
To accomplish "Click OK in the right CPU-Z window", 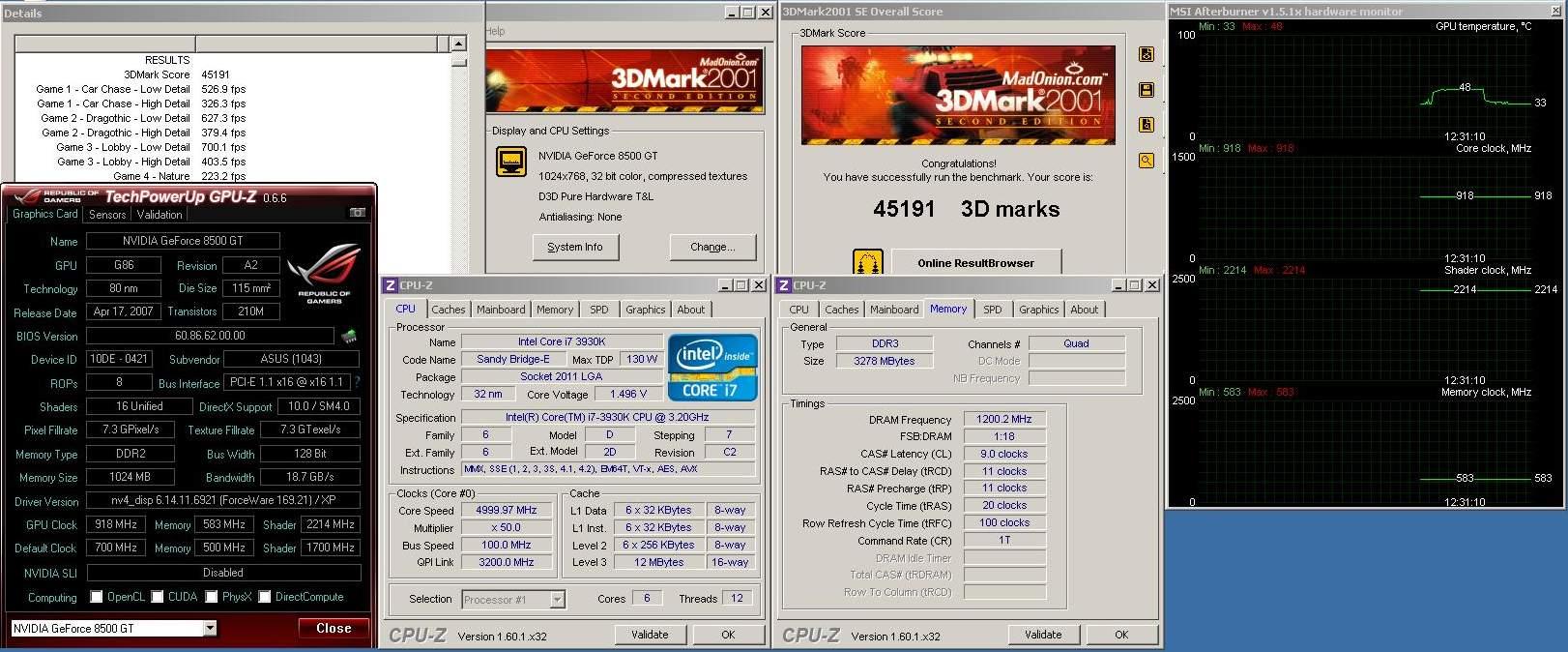I will (x=1121, y=635).
